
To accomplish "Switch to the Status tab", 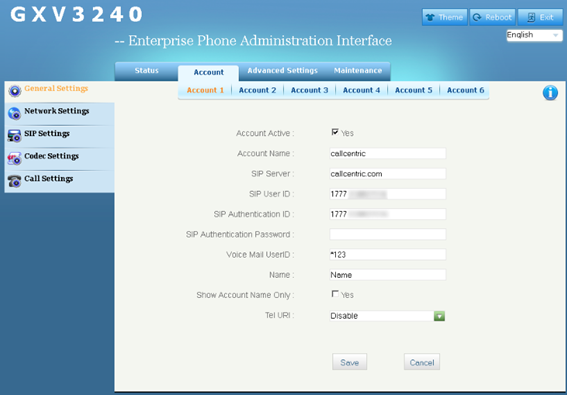I will click(146, 71).
